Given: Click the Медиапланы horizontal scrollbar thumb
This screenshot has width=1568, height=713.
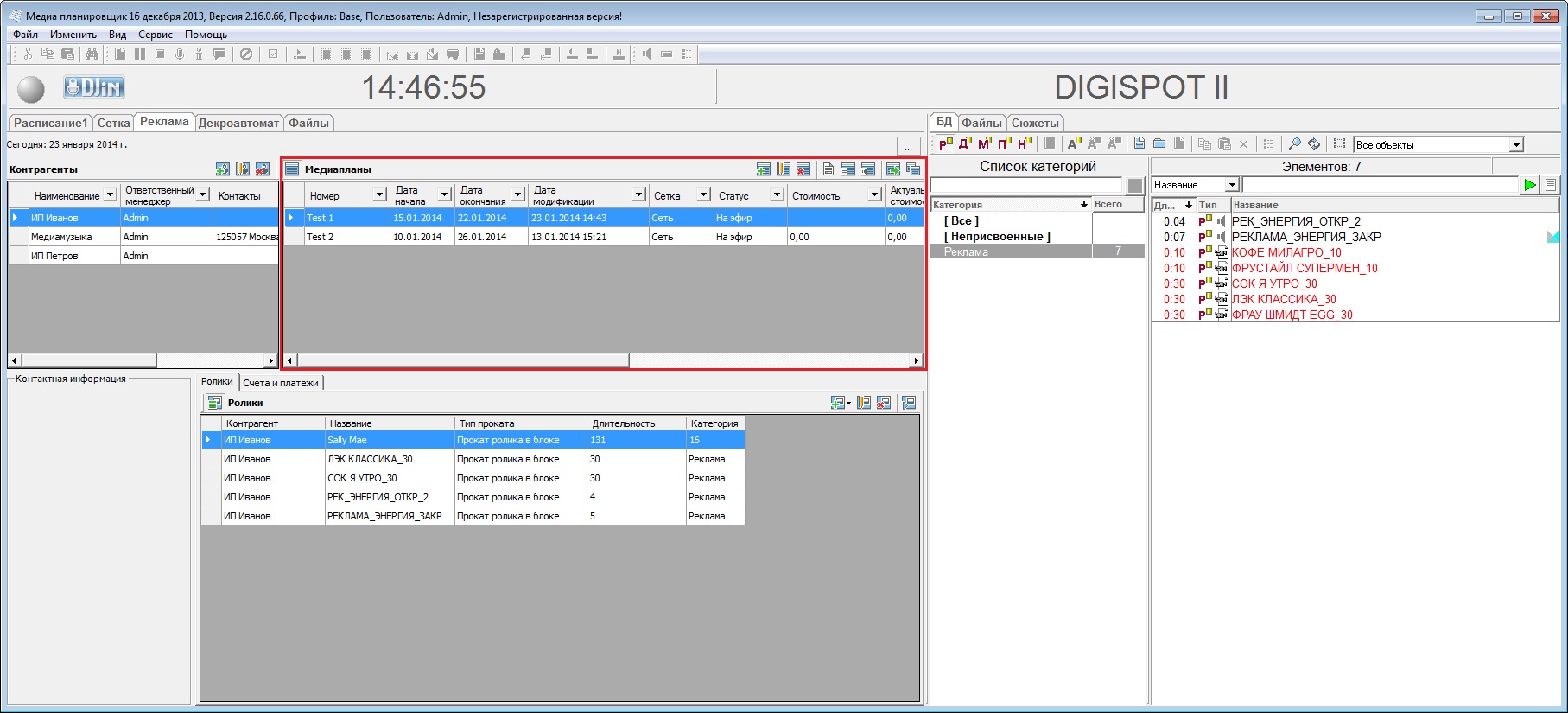Looking at the screenshot, I should (463, 360).
